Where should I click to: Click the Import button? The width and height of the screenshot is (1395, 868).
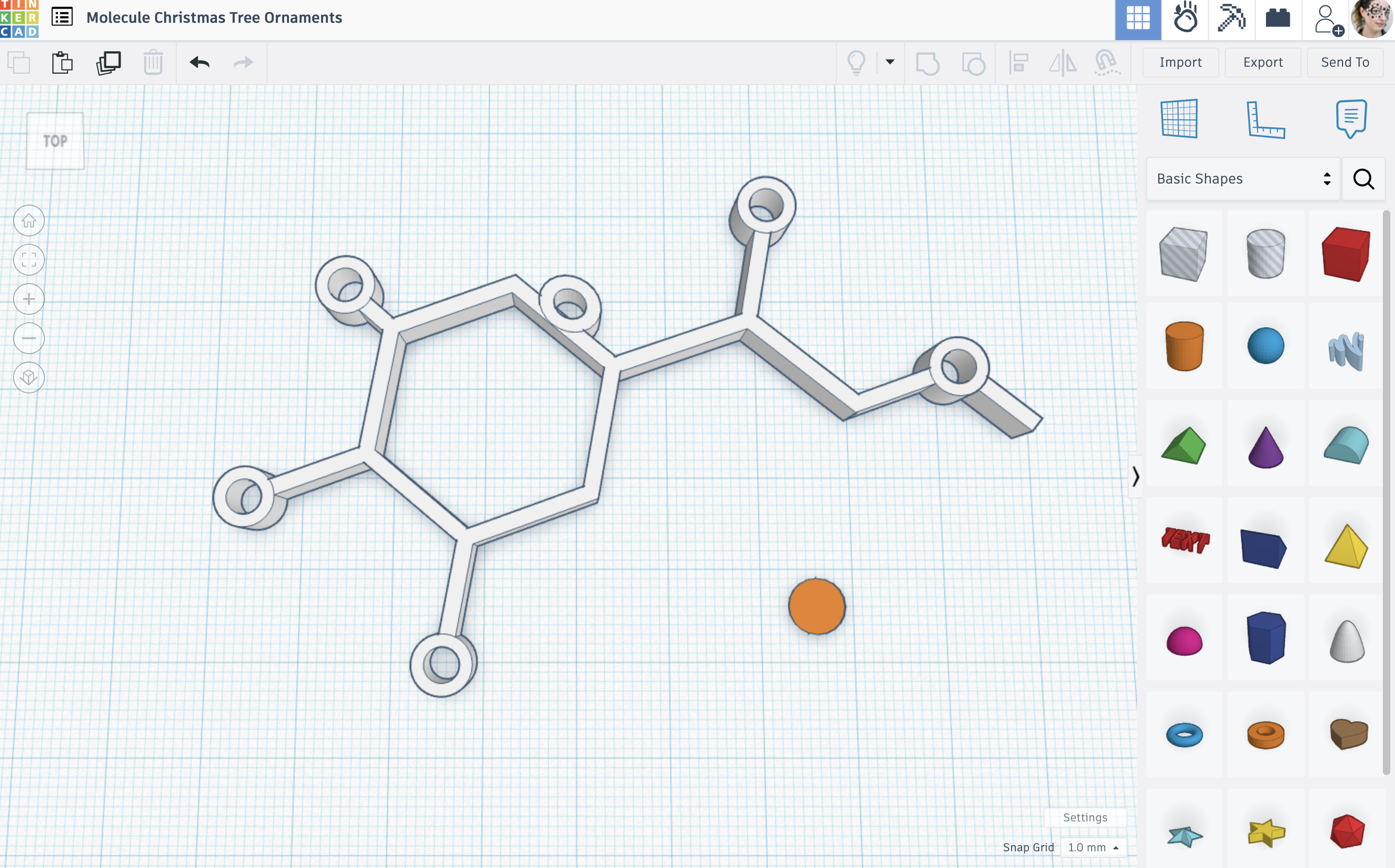click(x=1180, y=62)
